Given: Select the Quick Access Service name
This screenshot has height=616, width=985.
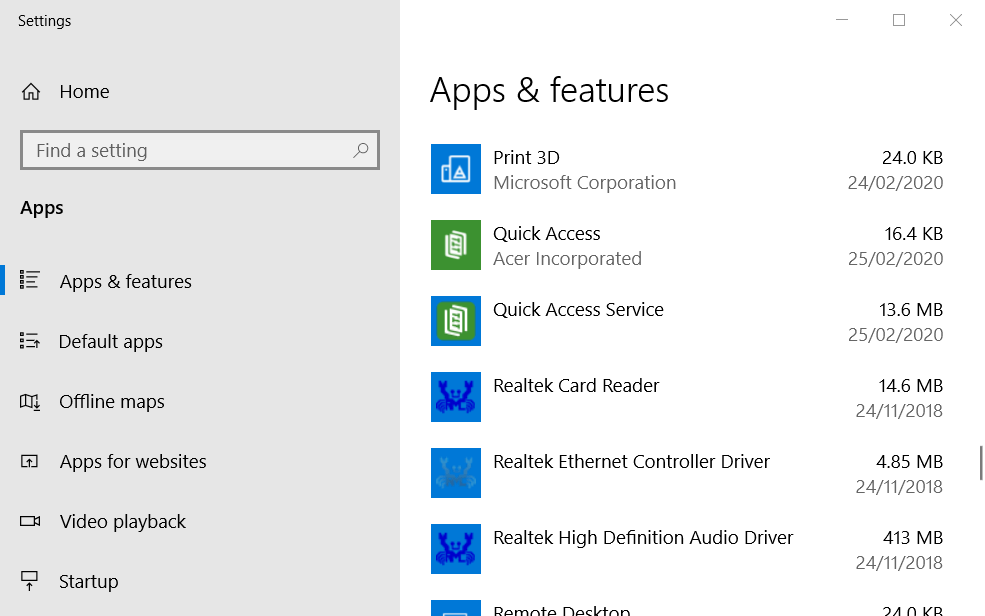Looking at the screenshot, I should click(579, 310).
